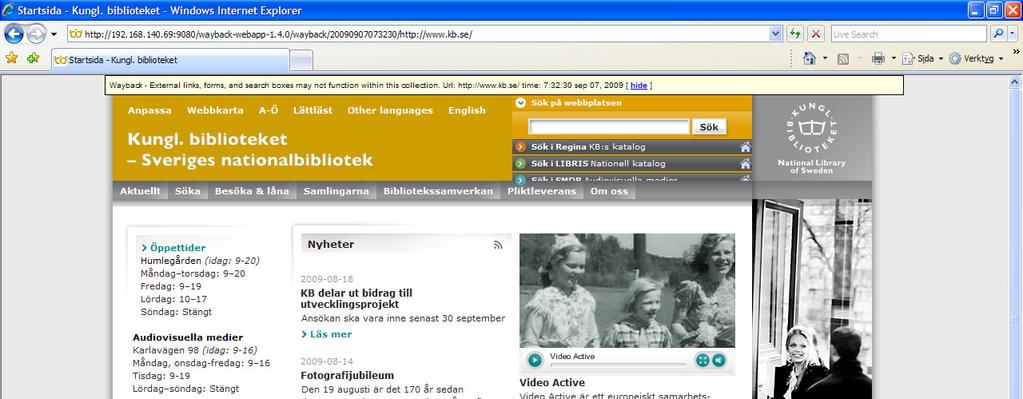Image resolution: width=1023 pixels, height=399 pixels.
Task: Open the Samlingarna menu tab
Action: pos(336,191)
